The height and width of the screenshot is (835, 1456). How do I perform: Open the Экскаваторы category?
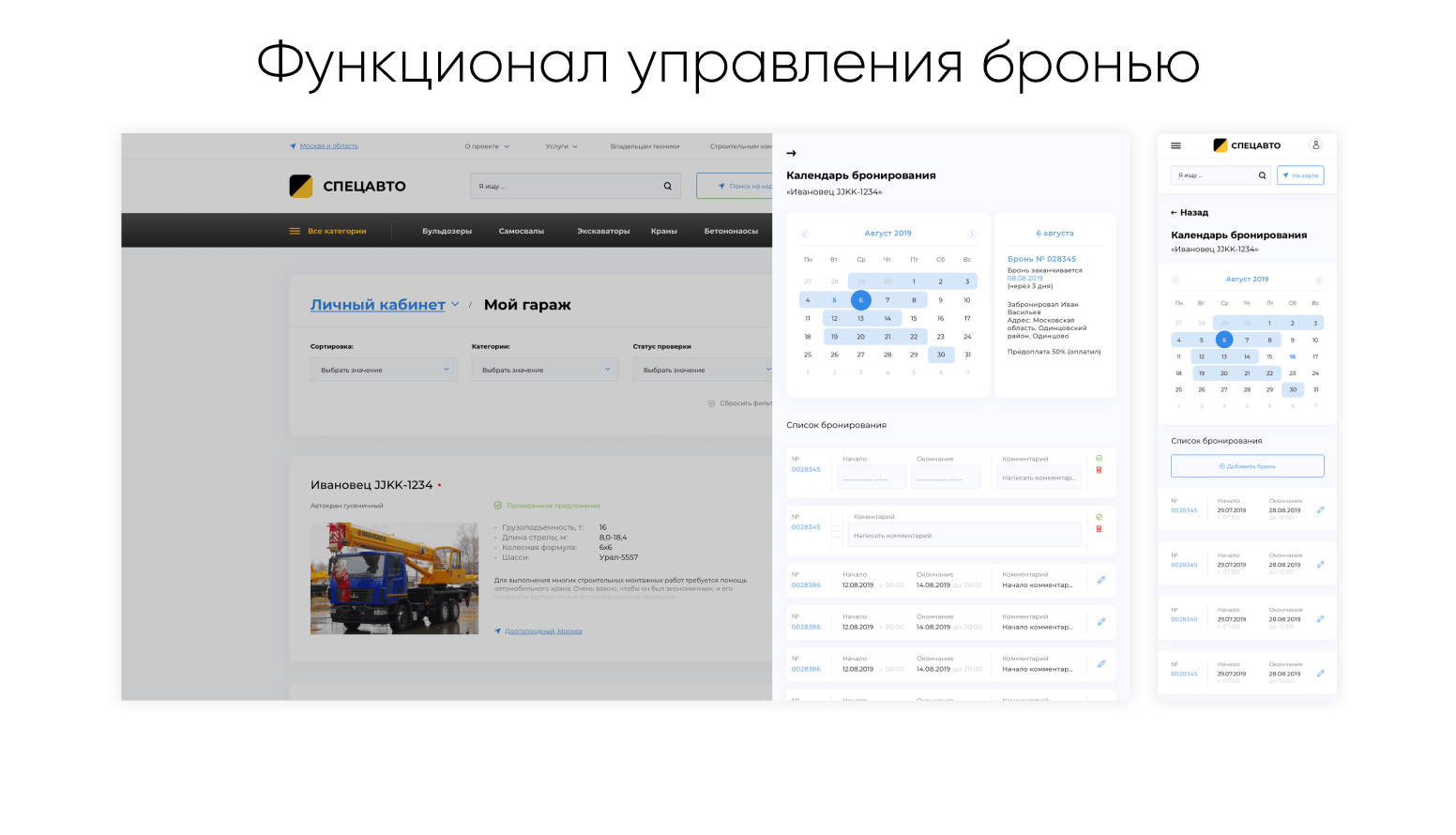click(x=603, y=231)
